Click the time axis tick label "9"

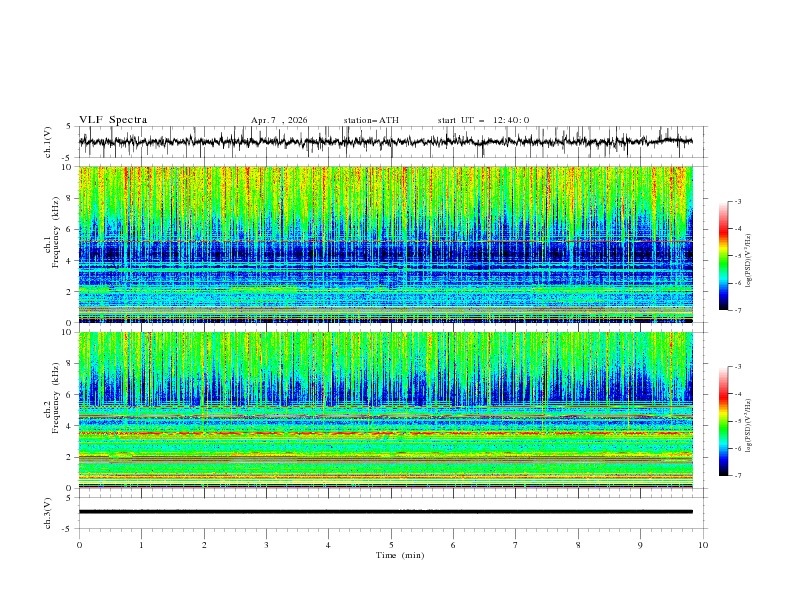click(640, 545)
